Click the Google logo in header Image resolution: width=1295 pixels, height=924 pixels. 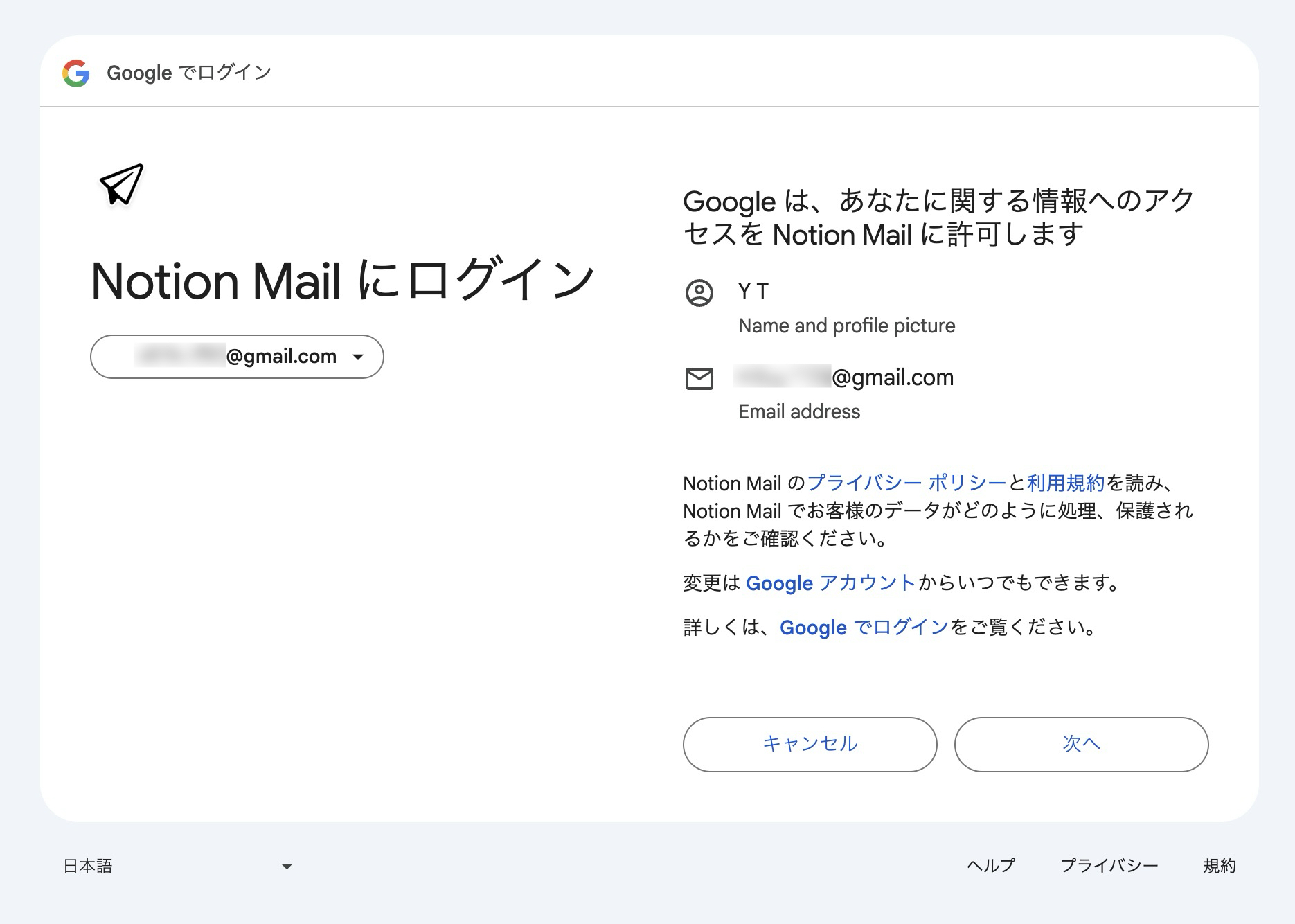76,73
